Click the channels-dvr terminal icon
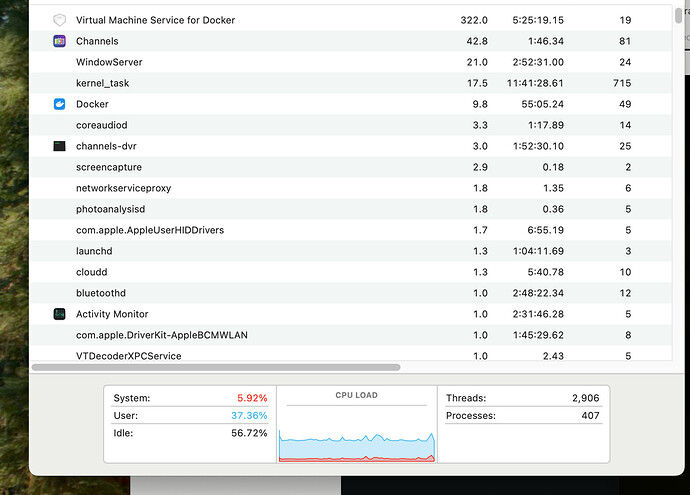Image resolution: width=690 pixels, height=495 pixels. 59,146
